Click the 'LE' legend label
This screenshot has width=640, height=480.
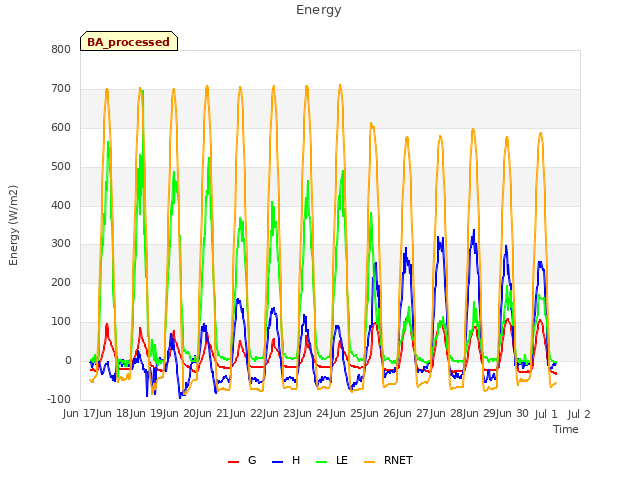point(342,460)
